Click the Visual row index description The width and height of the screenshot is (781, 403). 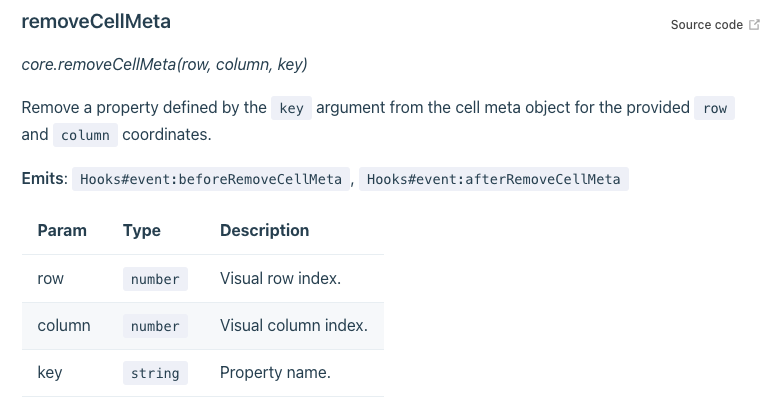tap(280, 278)
